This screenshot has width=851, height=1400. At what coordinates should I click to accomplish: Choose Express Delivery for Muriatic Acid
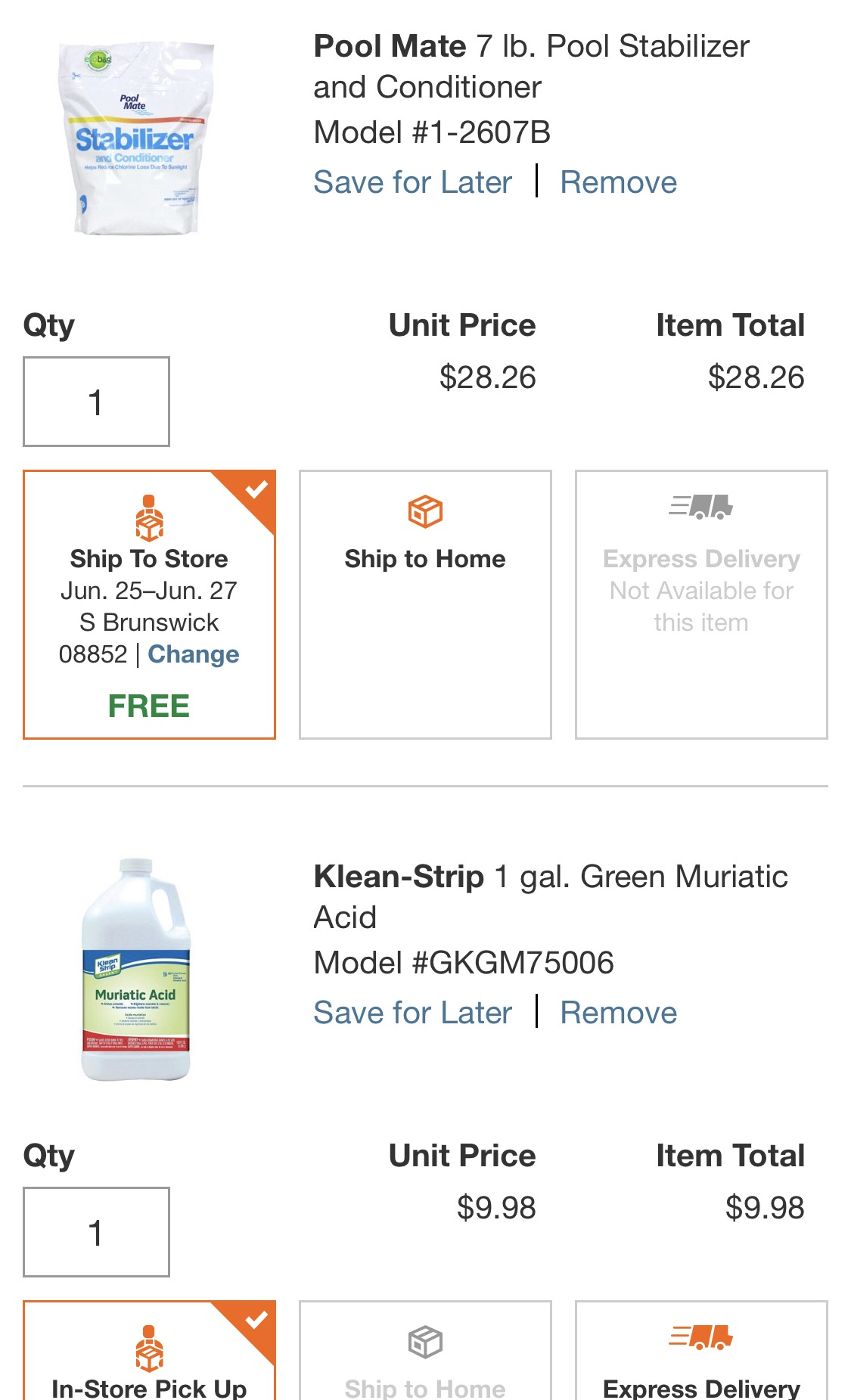click(x=701, y=1351)
